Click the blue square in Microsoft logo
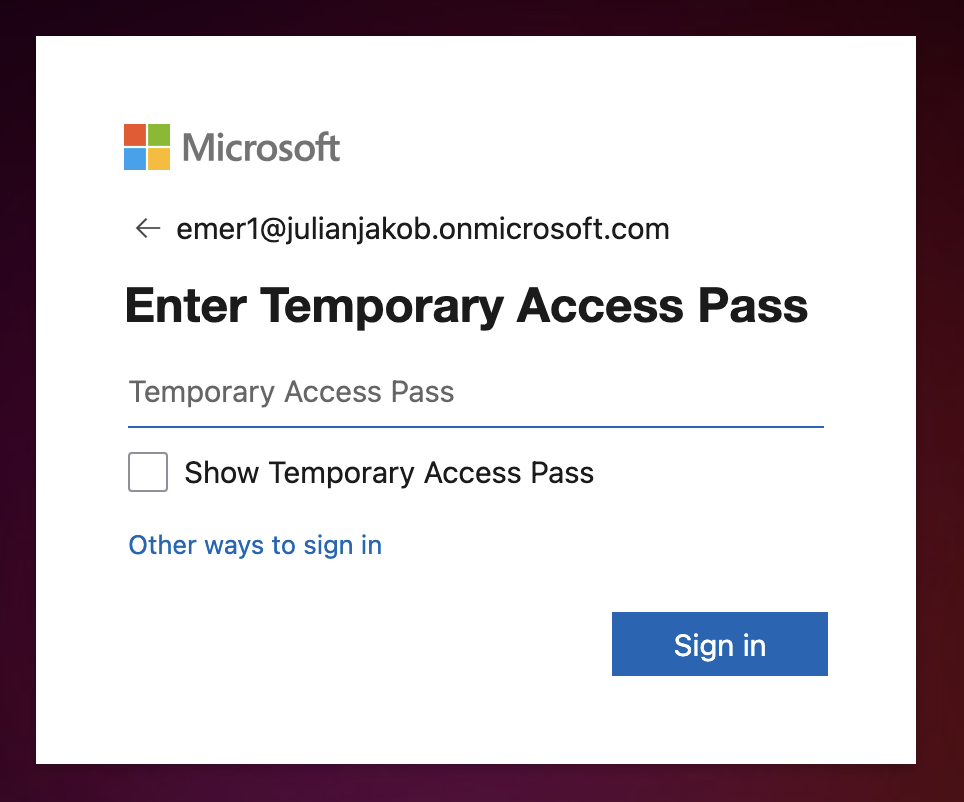964x802 pixels. [x=135, y=159]
